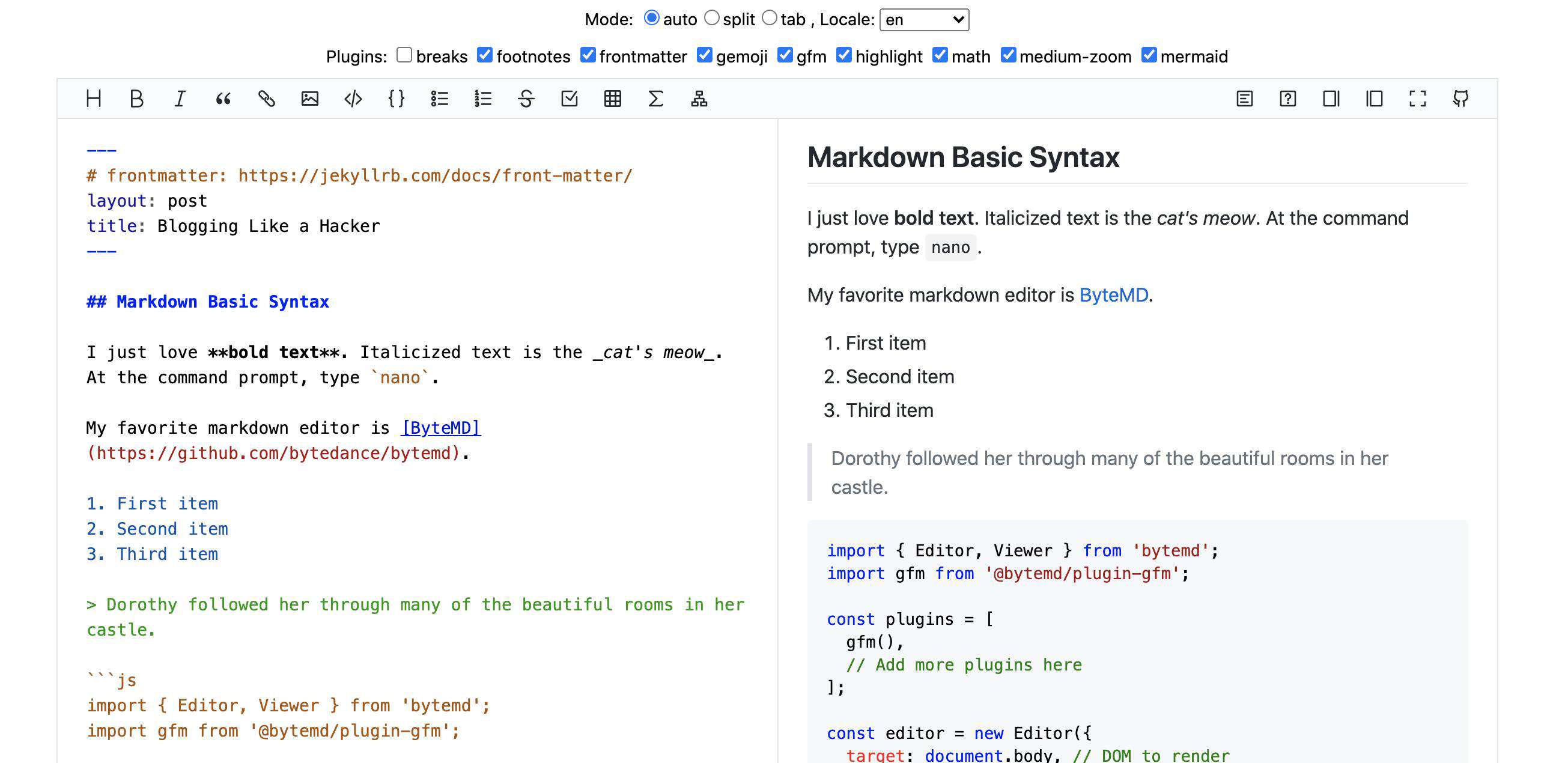The image size is (1568, 763).
Task: Open the table of contents panel
Action: pyautogui.click(x=1245, y=99)
